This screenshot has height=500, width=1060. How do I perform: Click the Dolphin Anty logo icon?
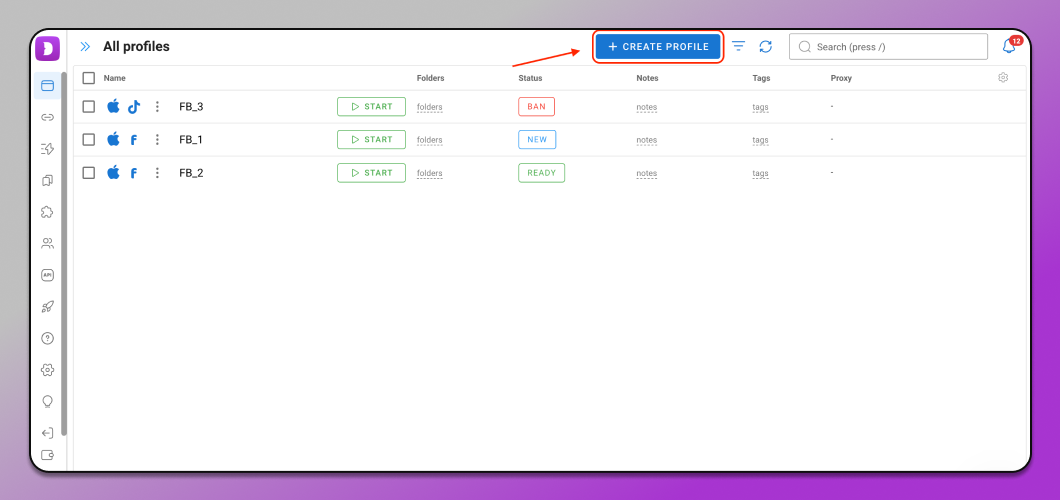coord(47,48)
